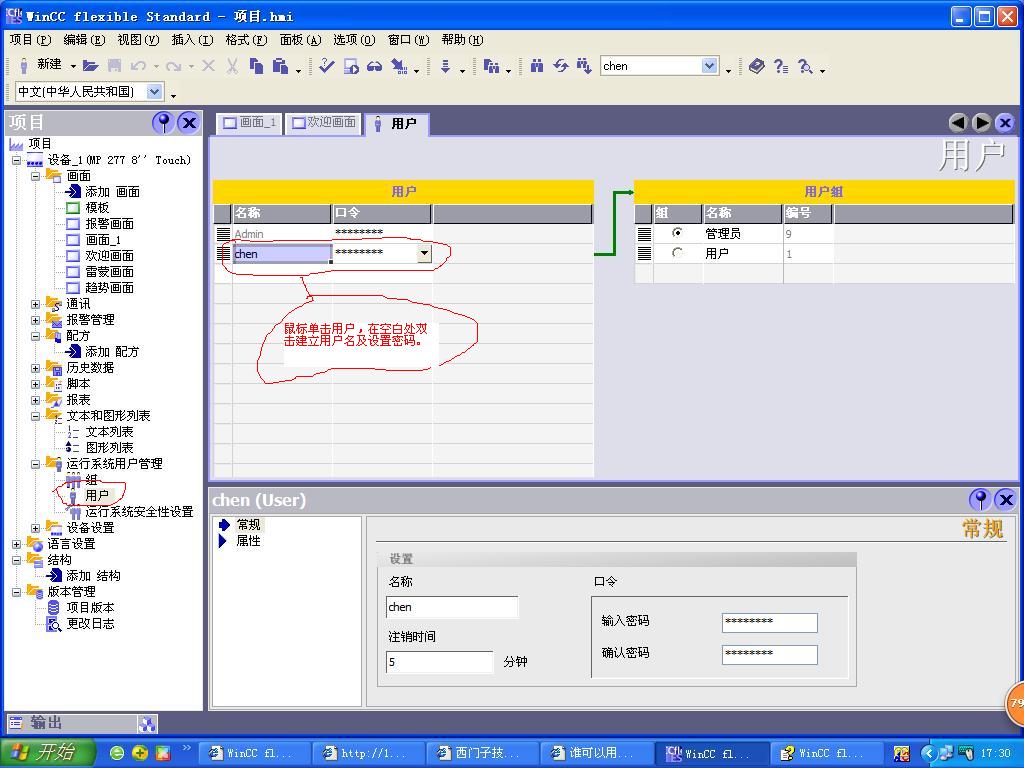
Task: Click the 名称 input field with chen
Action: click(452, 607)
